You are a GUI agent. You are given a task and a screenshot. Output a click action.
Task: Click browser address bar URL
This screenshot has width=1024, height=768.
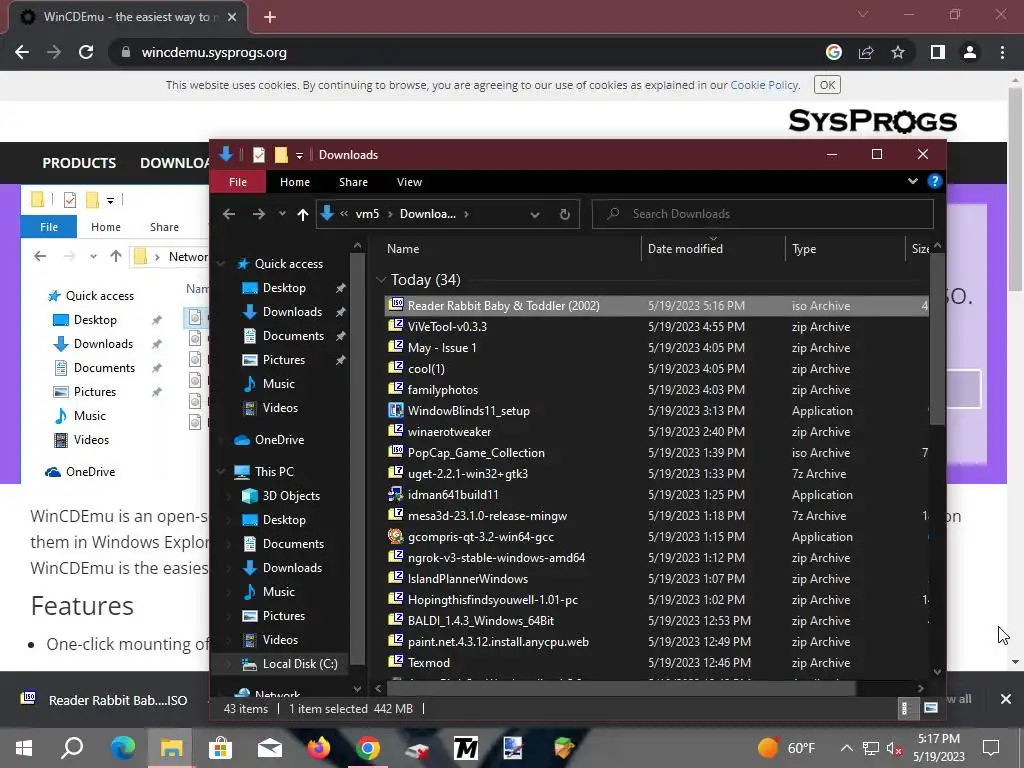pyautogui.click(x=214, y=52)
